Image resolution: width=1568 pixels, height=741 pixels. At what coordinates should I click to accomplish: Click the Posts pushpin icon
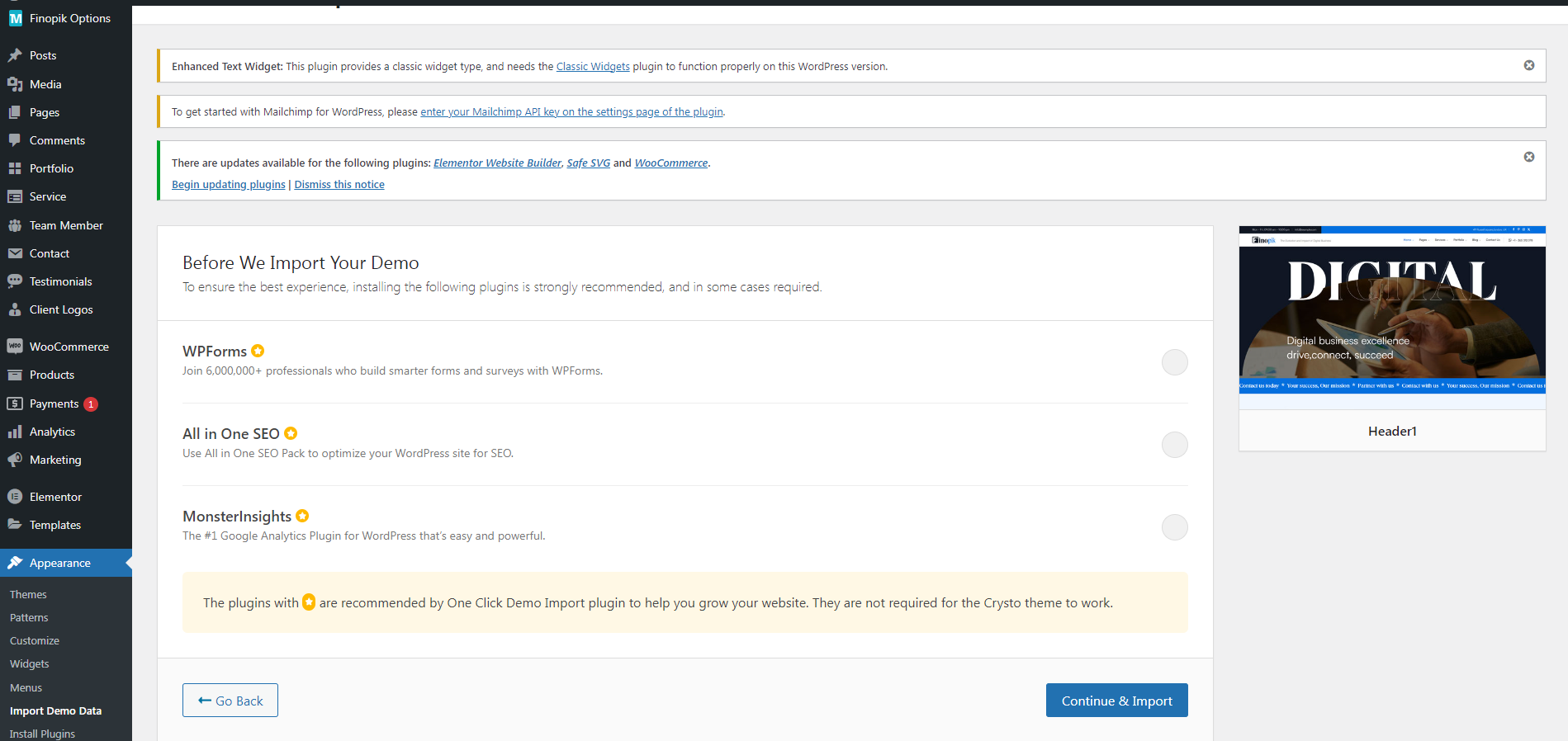tap(15, 55)
